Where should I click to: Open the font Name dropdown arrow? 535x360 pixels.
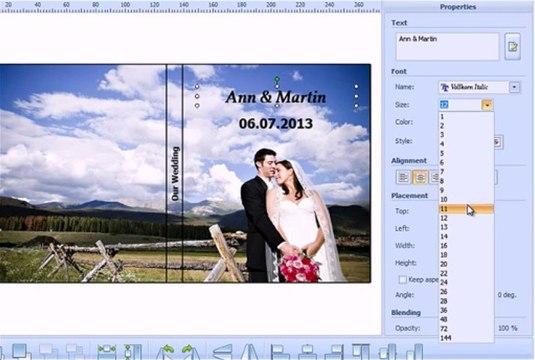pos(515,87)
